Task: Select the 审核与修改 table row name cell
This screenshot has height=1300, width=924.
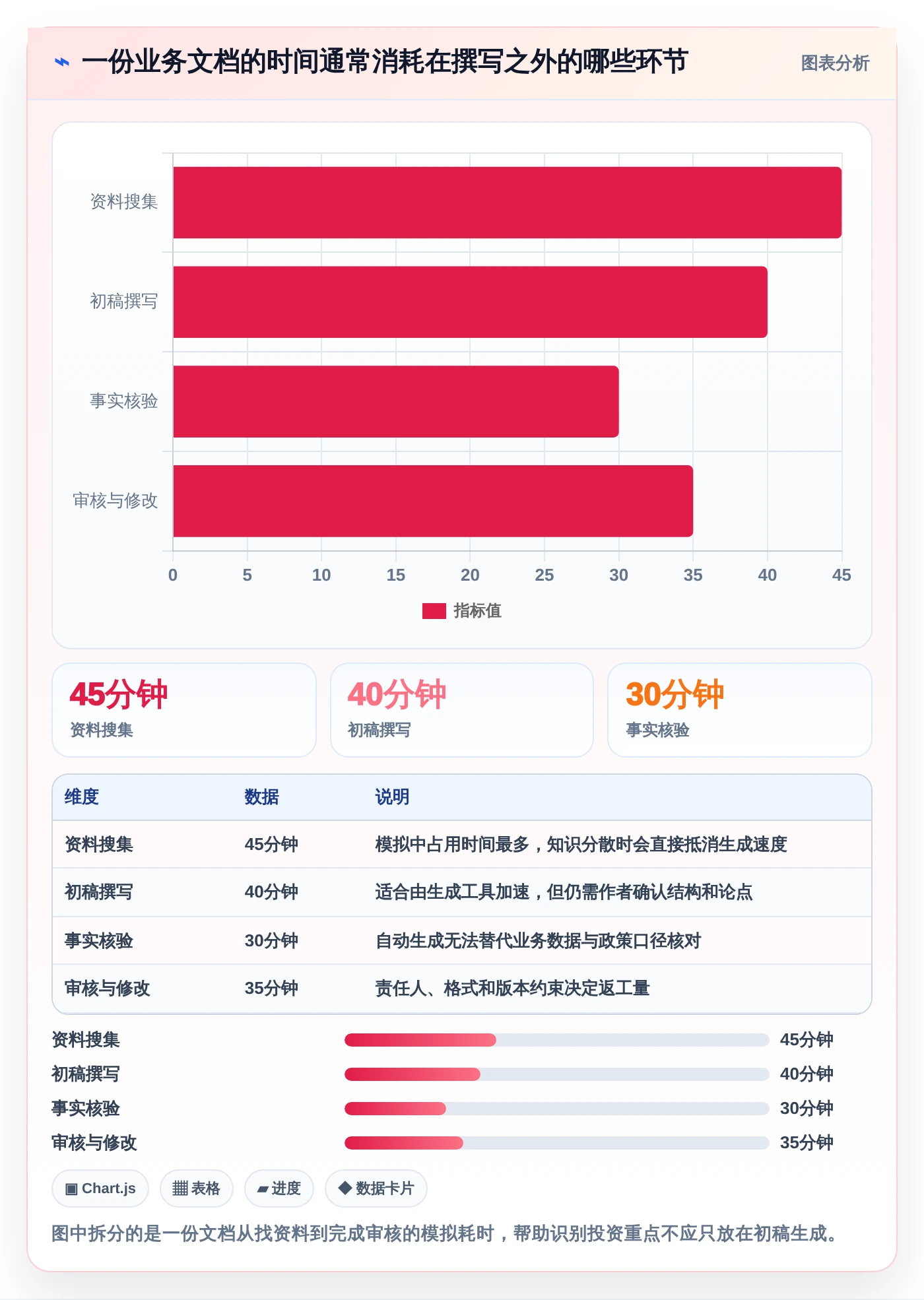Action: 108,989
